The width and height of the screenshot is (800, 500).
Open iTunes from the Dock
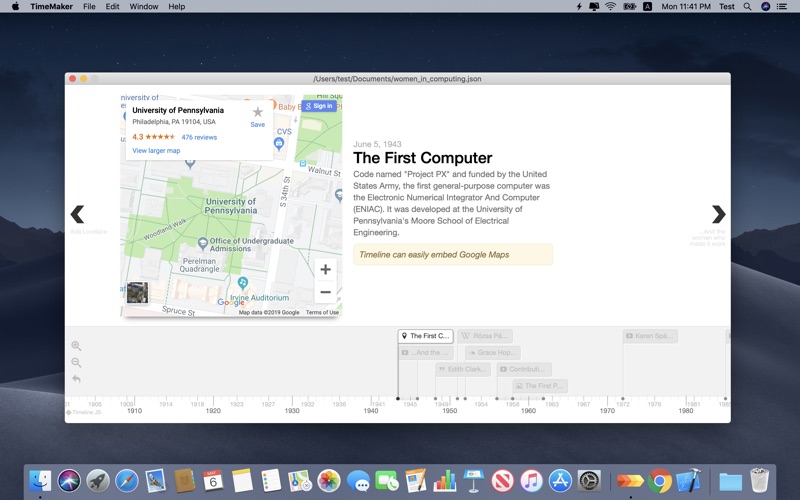click(531, 481)
